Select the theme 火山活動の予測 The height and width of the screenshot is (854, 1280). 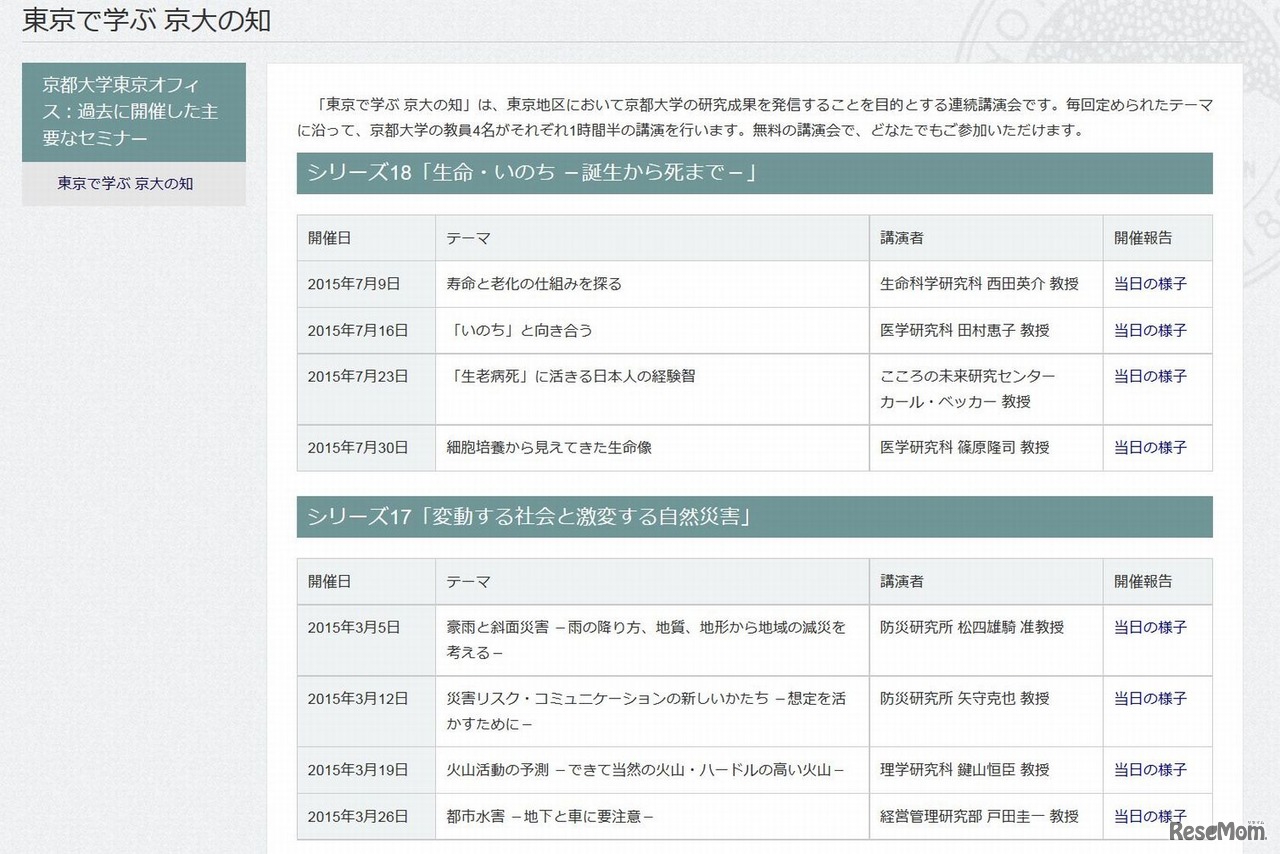(646, 770)
